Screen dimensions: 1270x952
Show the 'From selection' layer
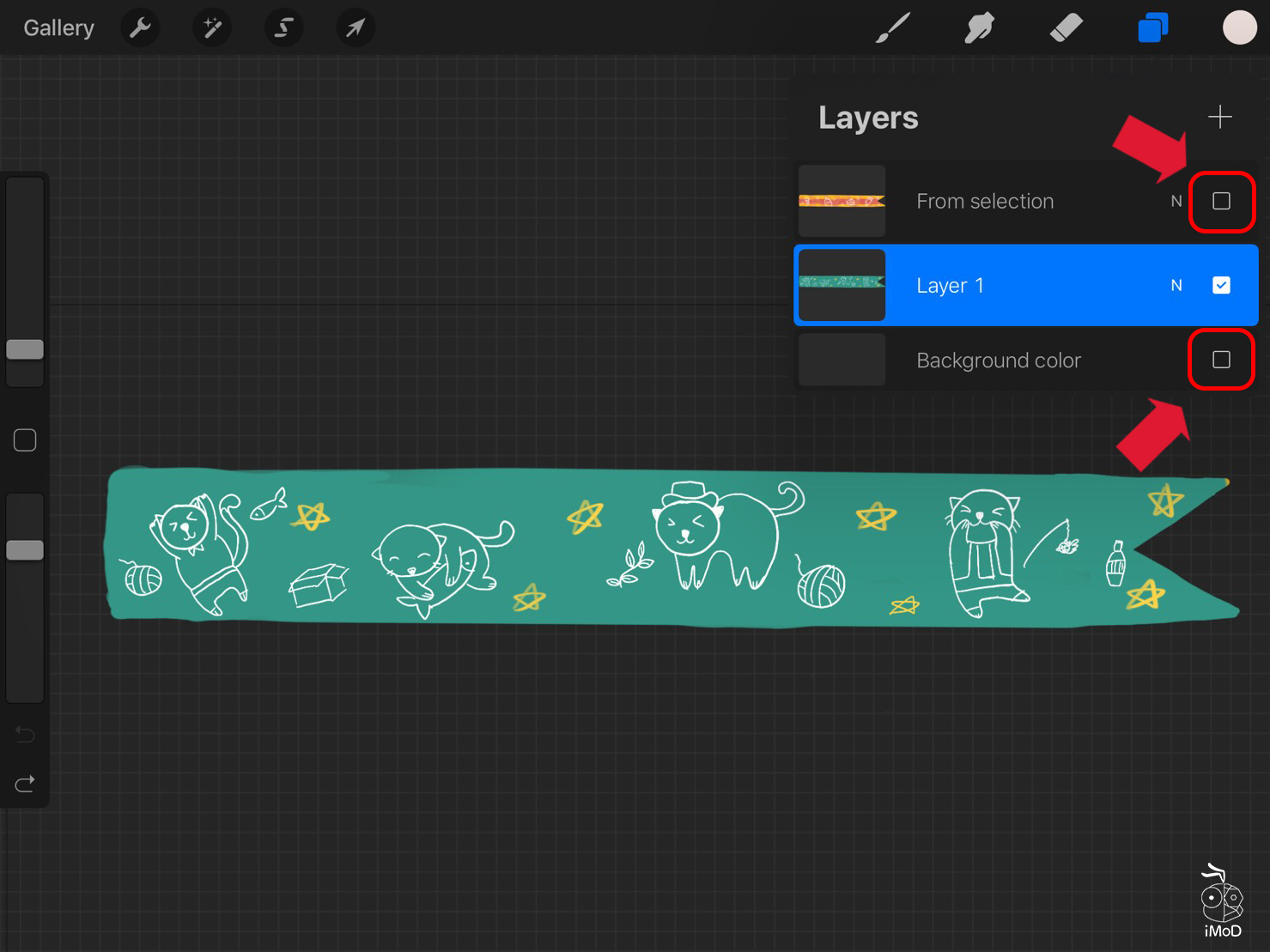[x=1222, y=201]
